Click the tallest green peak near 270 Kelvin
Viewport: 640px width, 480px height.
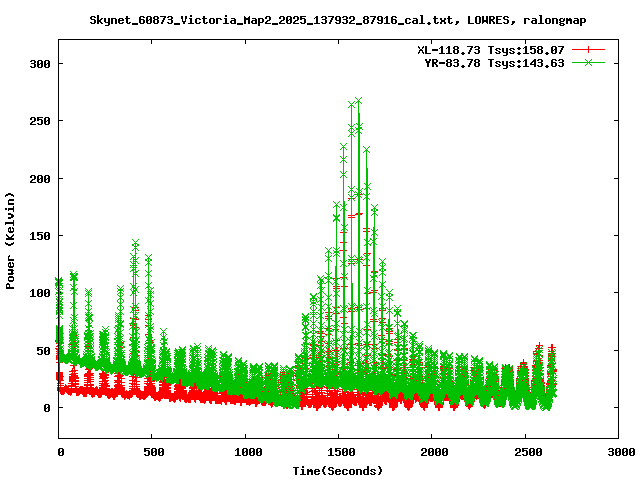point(358,101)
